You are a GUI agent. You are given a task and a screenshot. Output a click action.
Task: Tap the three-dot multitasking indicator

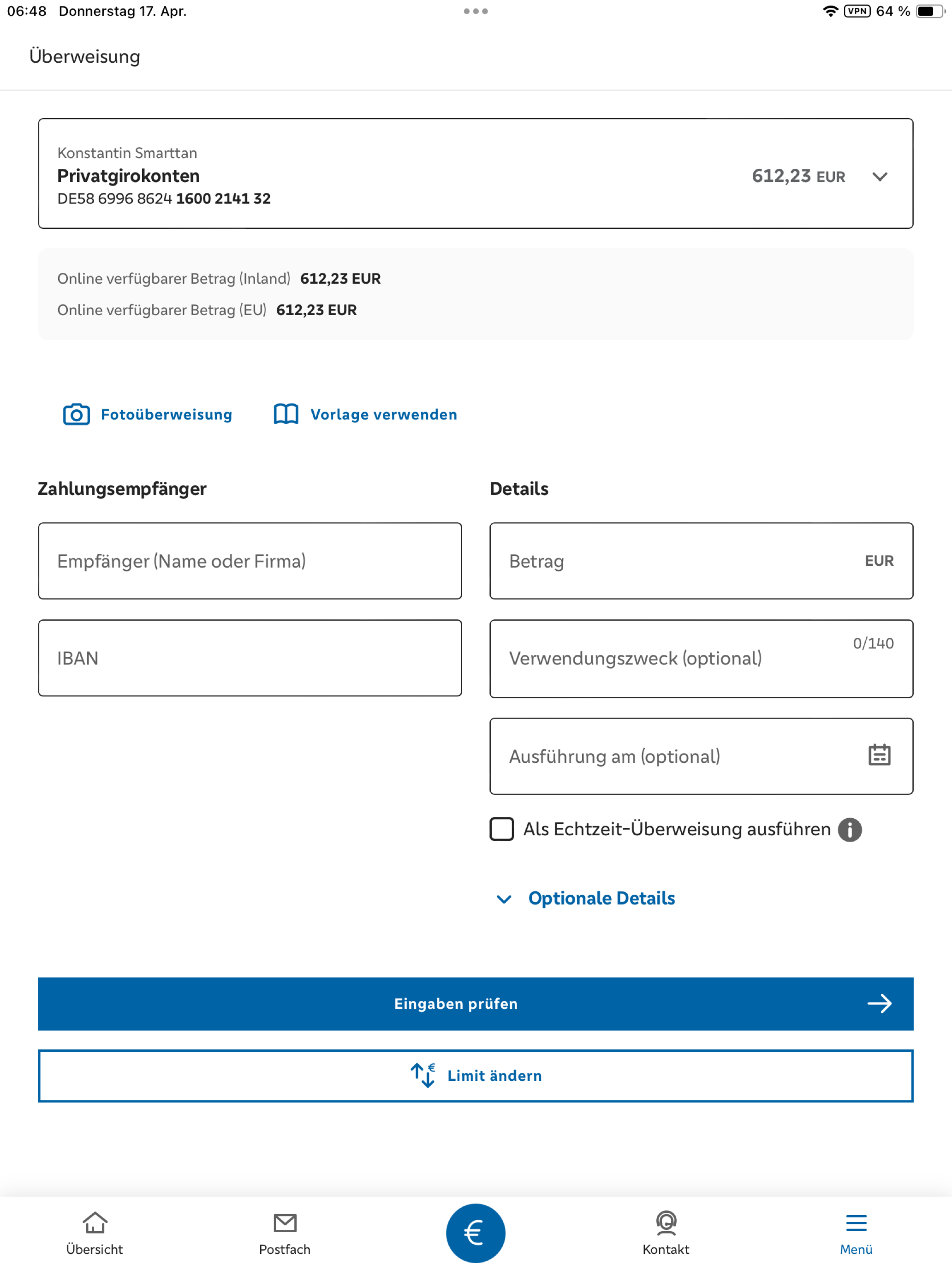point(476,12)
